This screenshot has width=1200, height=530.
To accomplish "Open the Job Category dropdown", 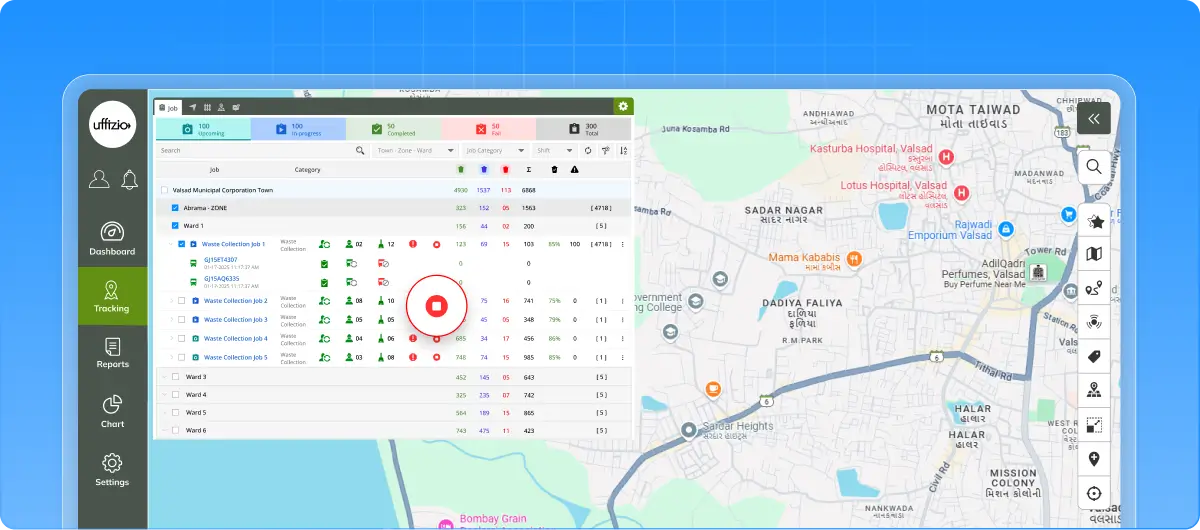I will (x=495, y=151).
